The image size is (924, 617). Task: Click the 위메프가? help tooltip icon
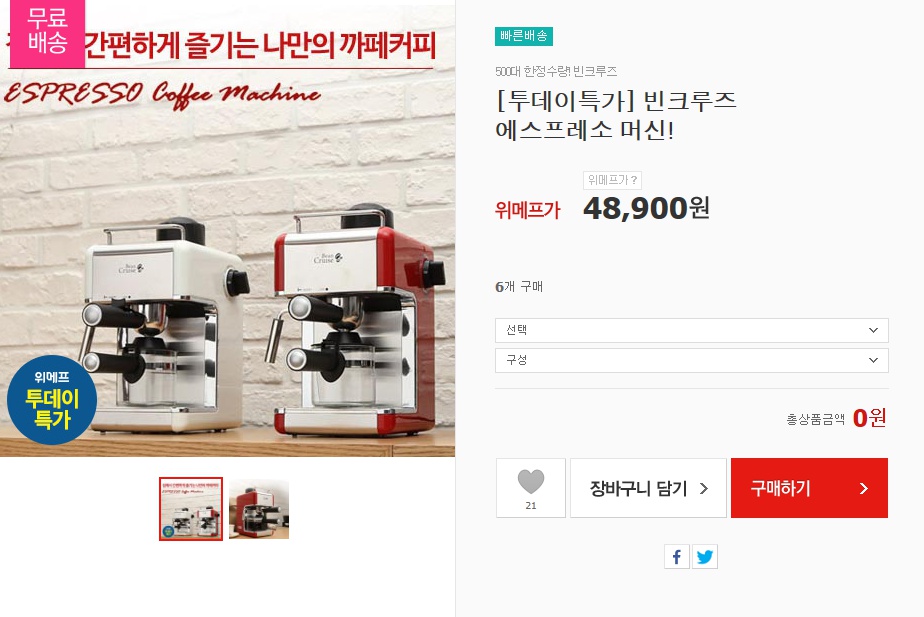click(612, 180)
